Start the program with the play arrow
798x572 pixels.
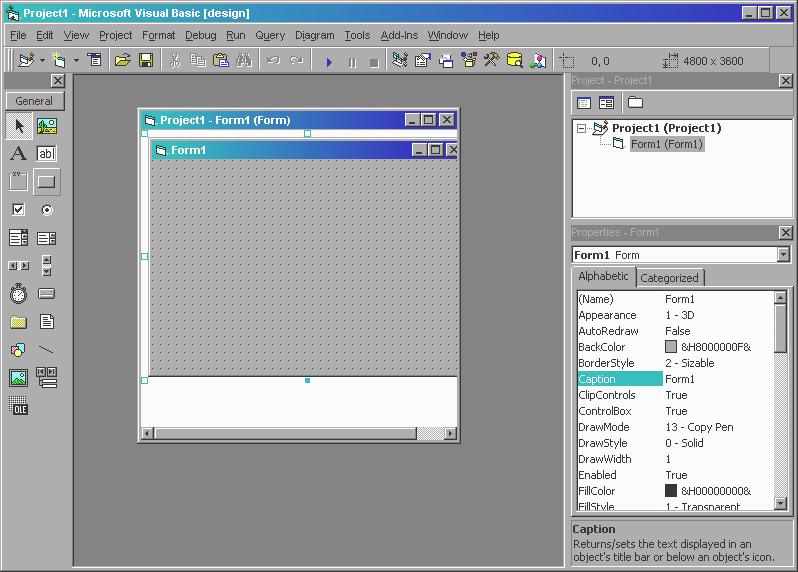pos(329,62)
